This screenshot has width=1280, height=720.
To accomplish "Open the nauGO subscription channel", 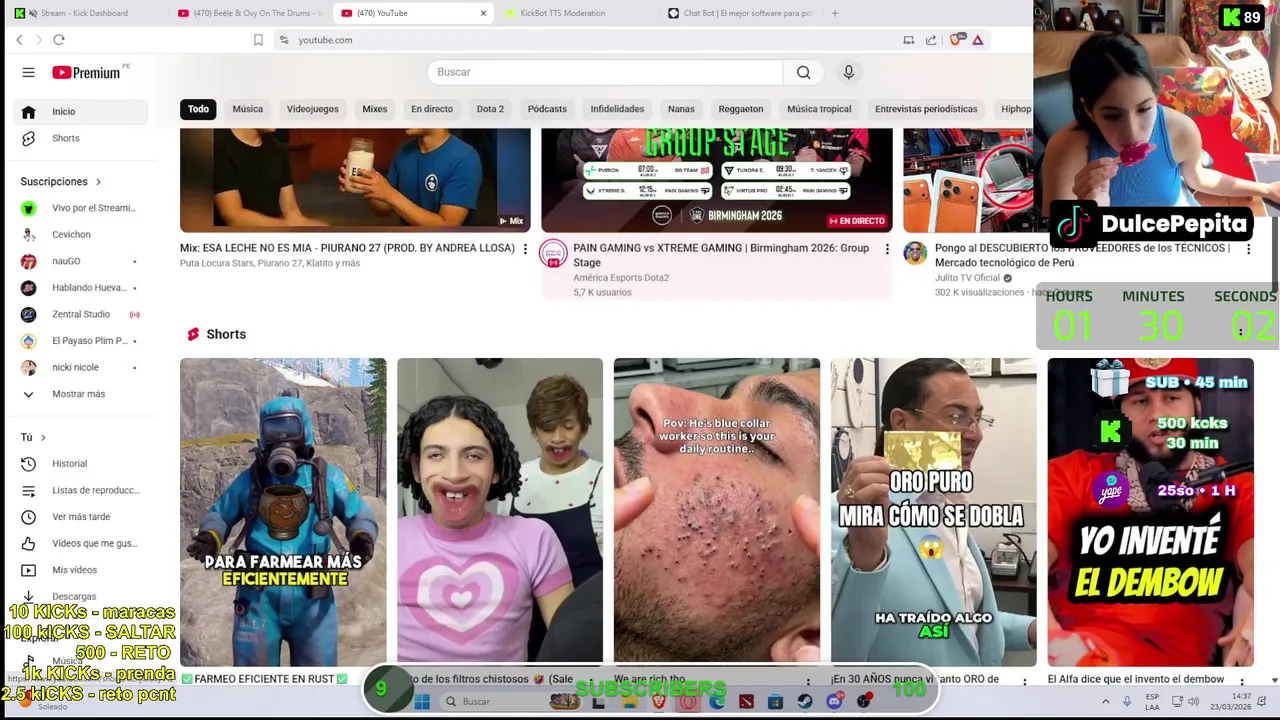I will (x=80, y=261).
